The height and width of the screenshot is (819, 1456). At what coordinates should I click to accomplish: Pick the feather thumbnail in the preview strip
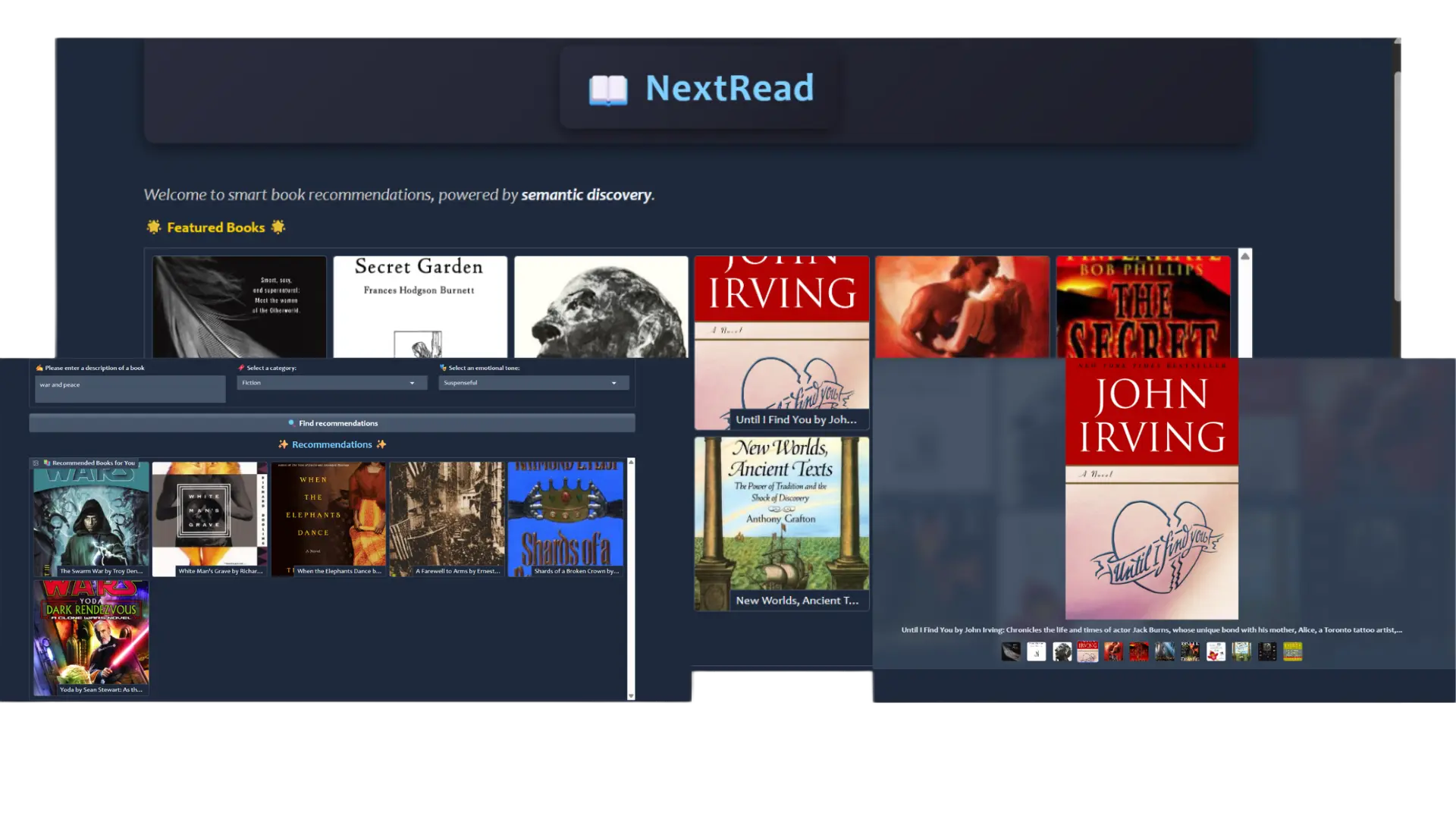[1011, 651]
